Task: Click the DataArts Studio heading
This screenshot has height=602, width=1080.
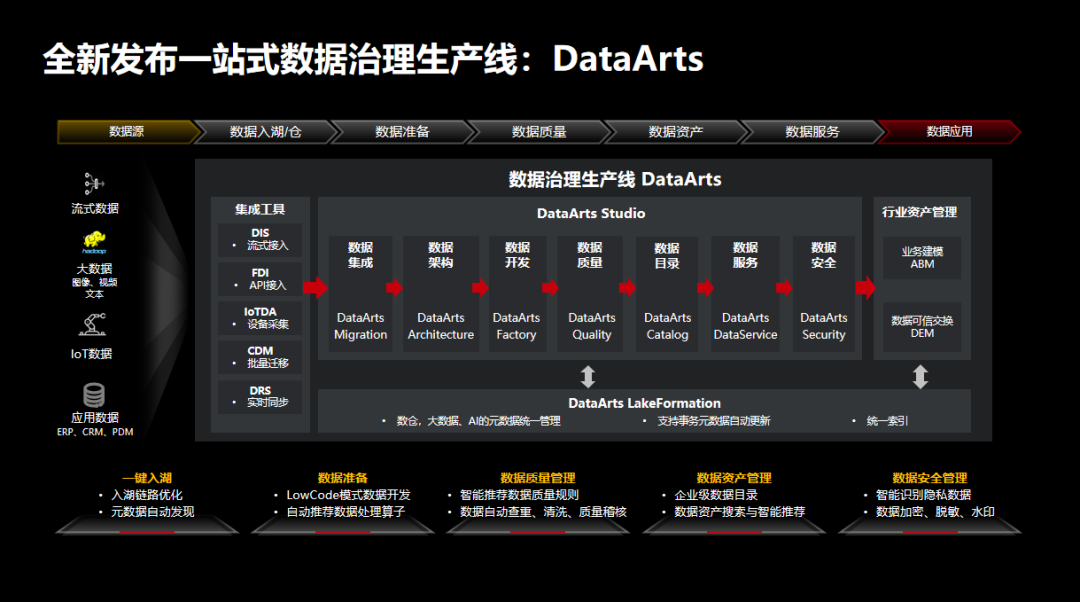Action: tap(591, 214)
